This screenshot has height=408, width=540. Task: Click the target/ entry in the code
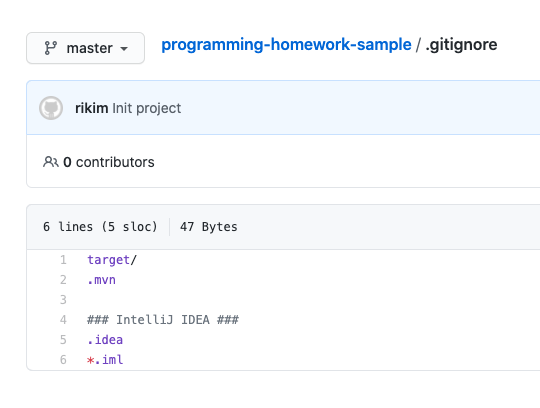(x=112, y=260)
